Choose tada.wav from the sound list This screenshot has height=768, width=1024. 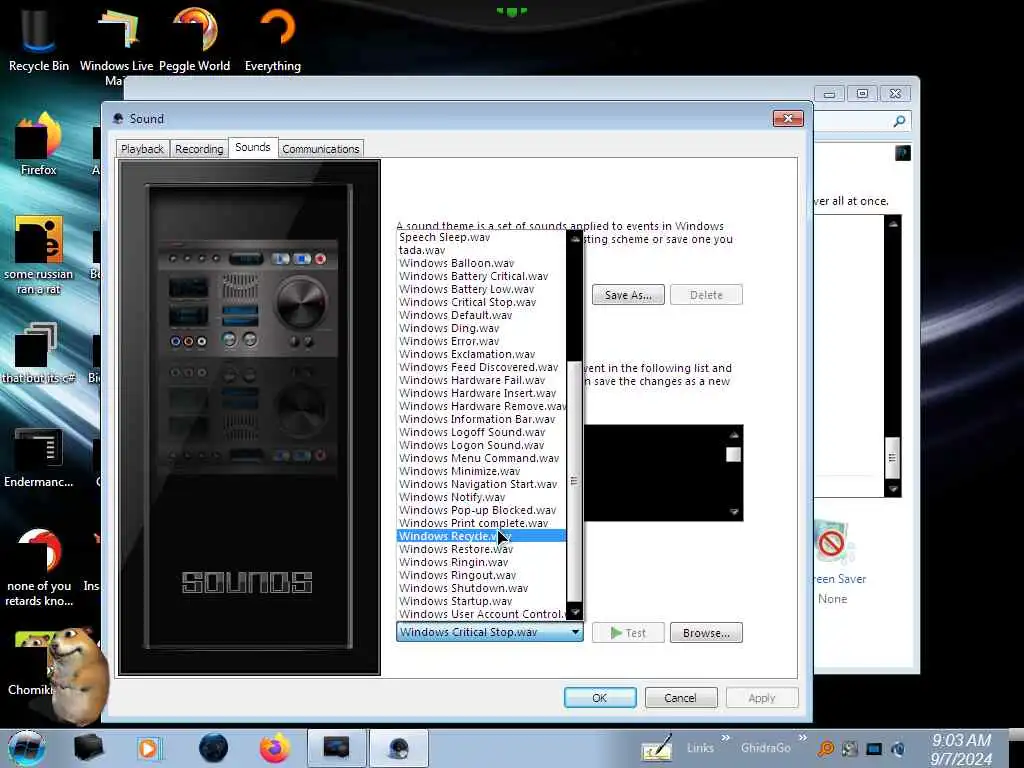(x=481, y=250)
